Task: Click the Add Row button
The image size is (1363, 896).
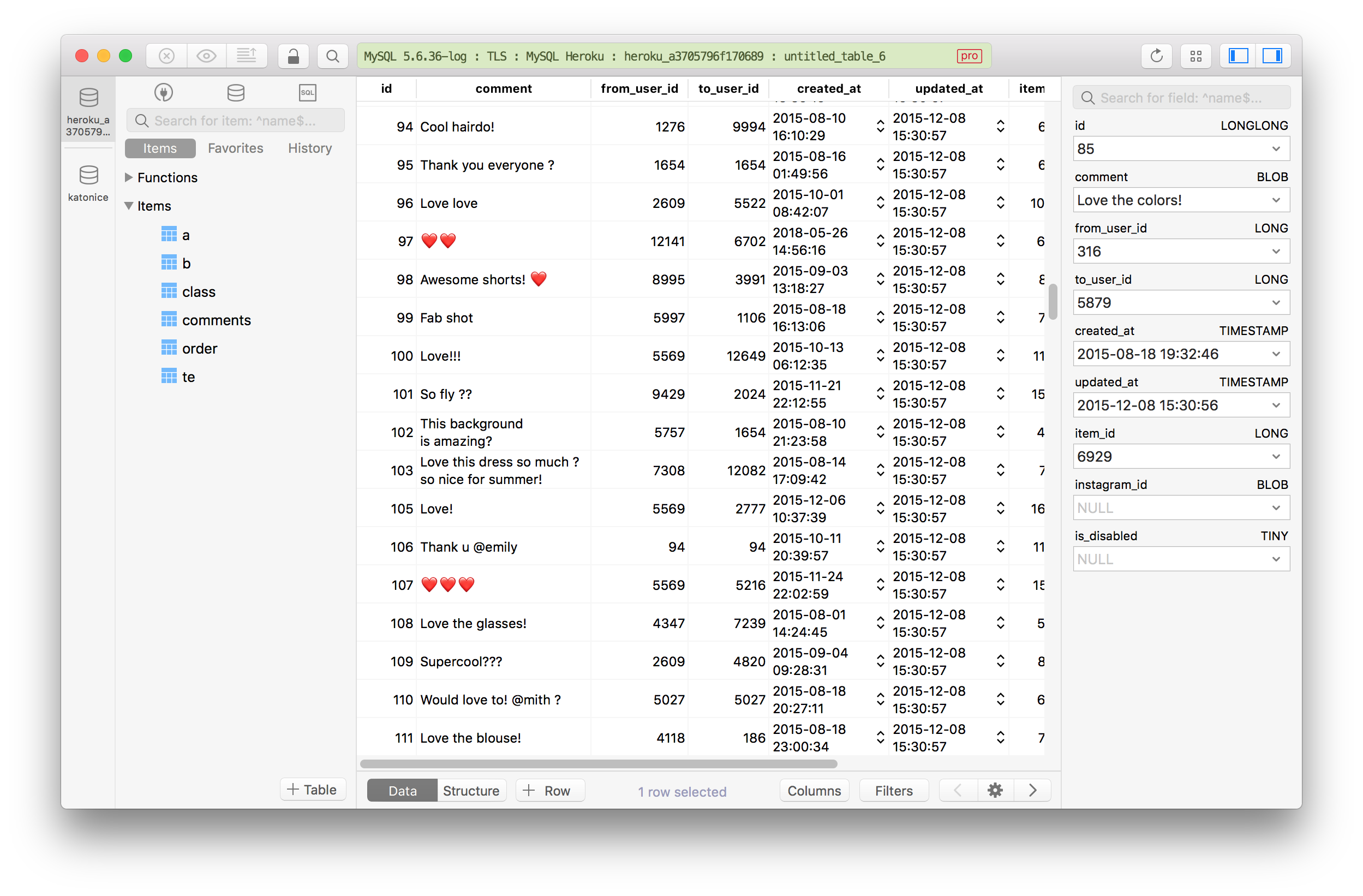Action: pos(549,790)
